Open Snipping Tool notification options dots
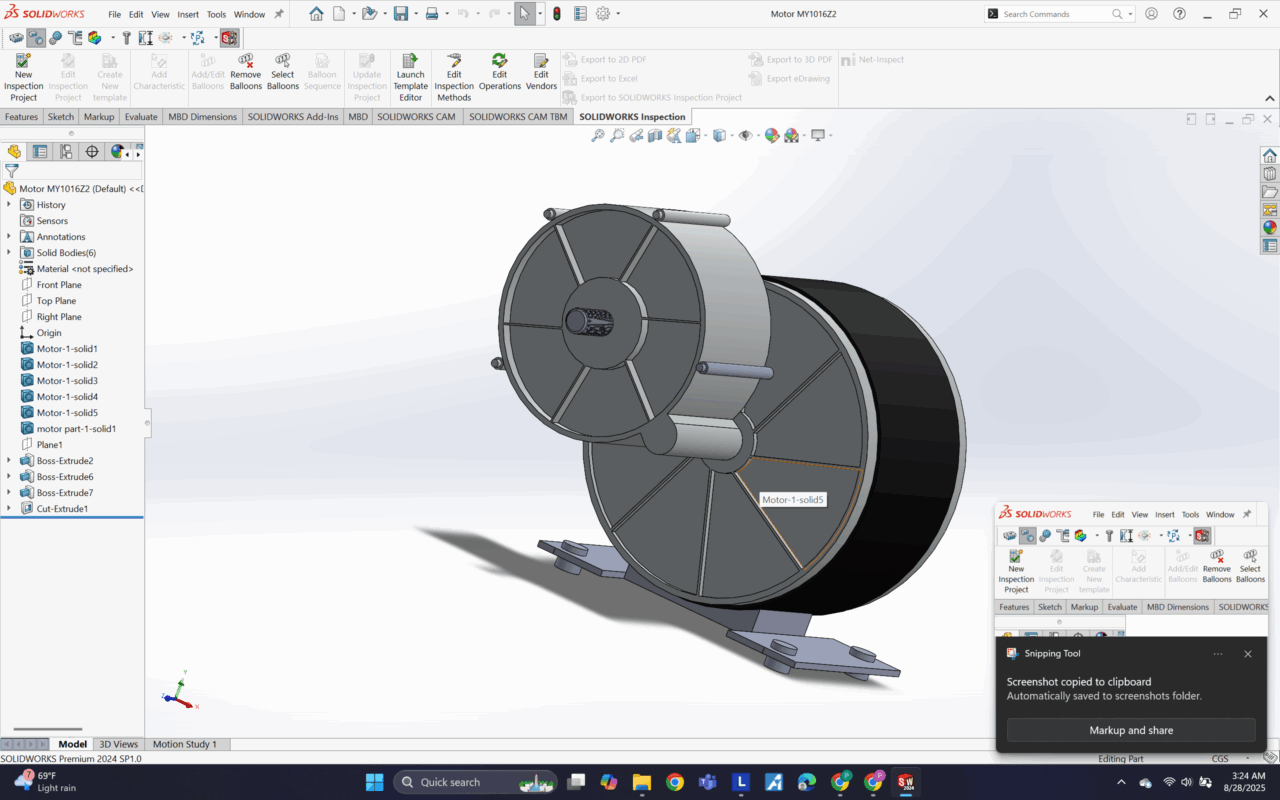 click(x=1218, y=654)
